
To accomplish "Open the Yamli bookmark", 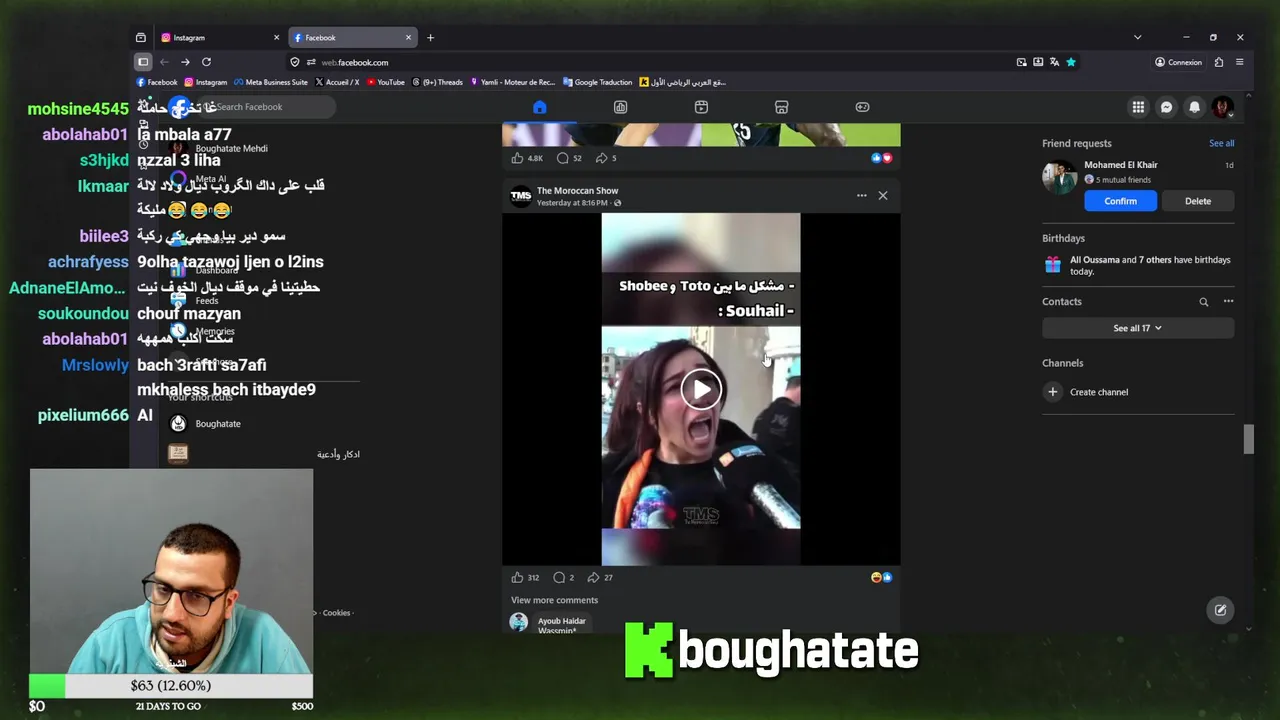I will tap(512, 82).
